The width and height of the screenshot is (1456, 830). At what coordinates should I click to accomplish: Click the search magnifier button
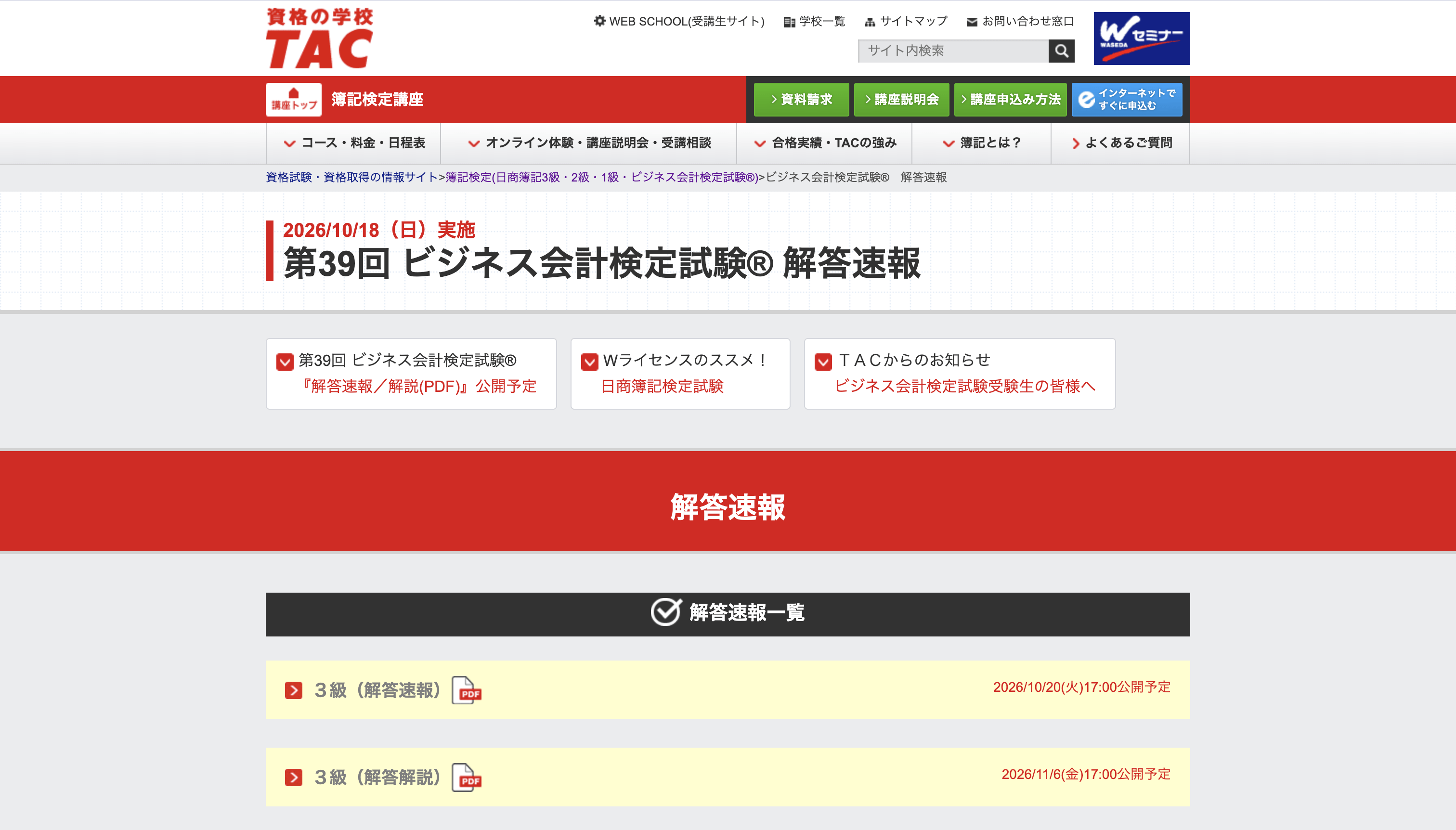tap(1061, 51)
